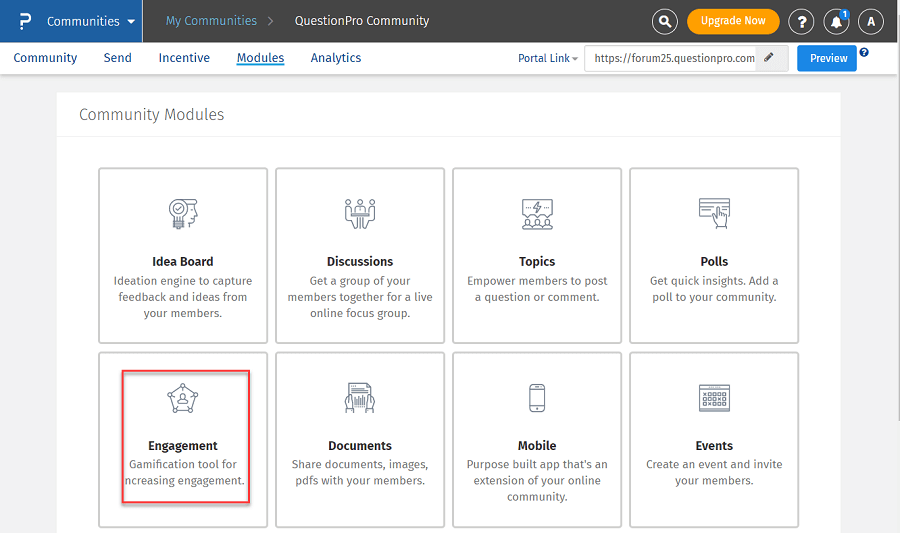Click the pencil icon to edit portal URL
This screenshot has height=533, width=900.
(769, 58)
